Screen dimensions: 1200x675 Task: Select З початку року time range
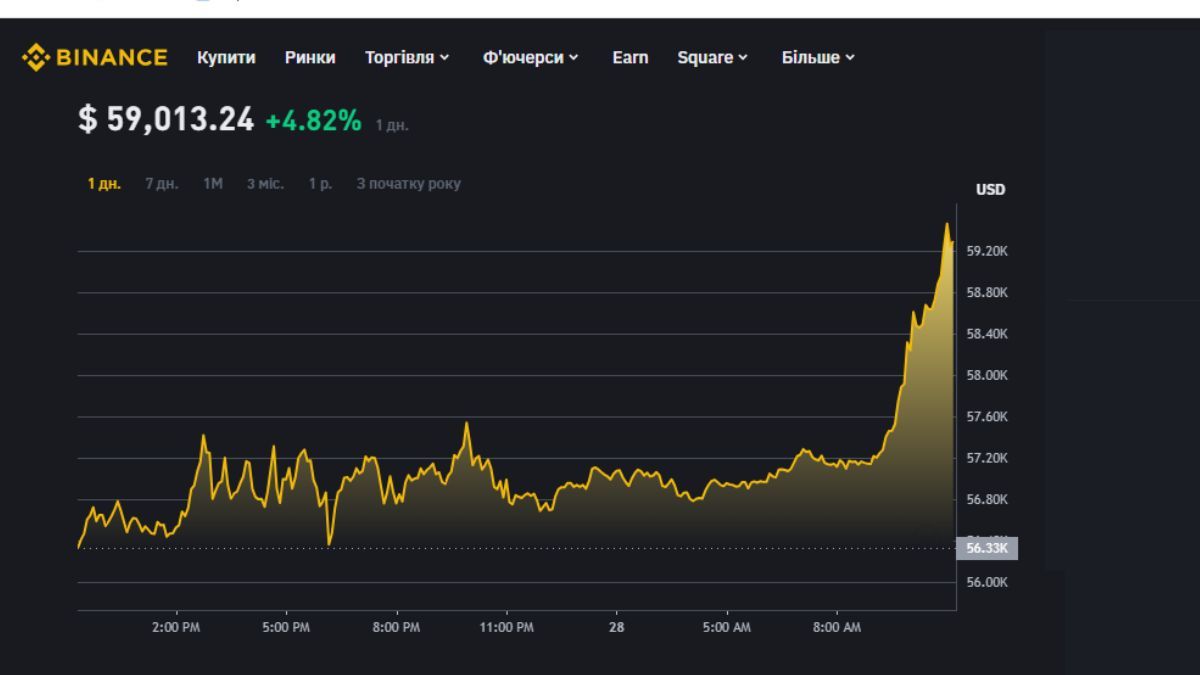(x=409, y=184)
